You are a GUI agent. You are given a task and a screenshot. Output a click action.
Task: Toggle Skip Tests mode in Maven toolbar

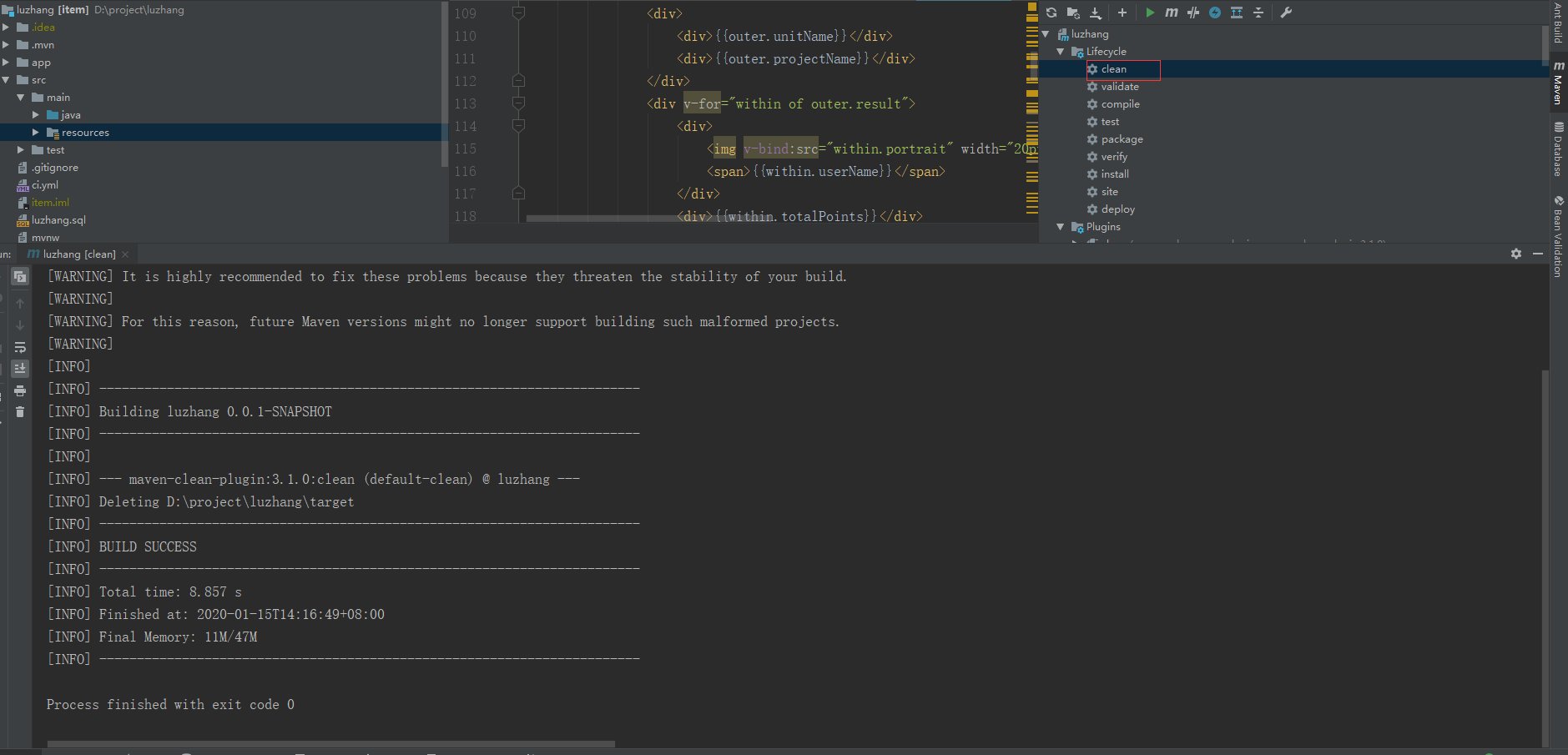pyautogui.click(x=1193, y=13)
